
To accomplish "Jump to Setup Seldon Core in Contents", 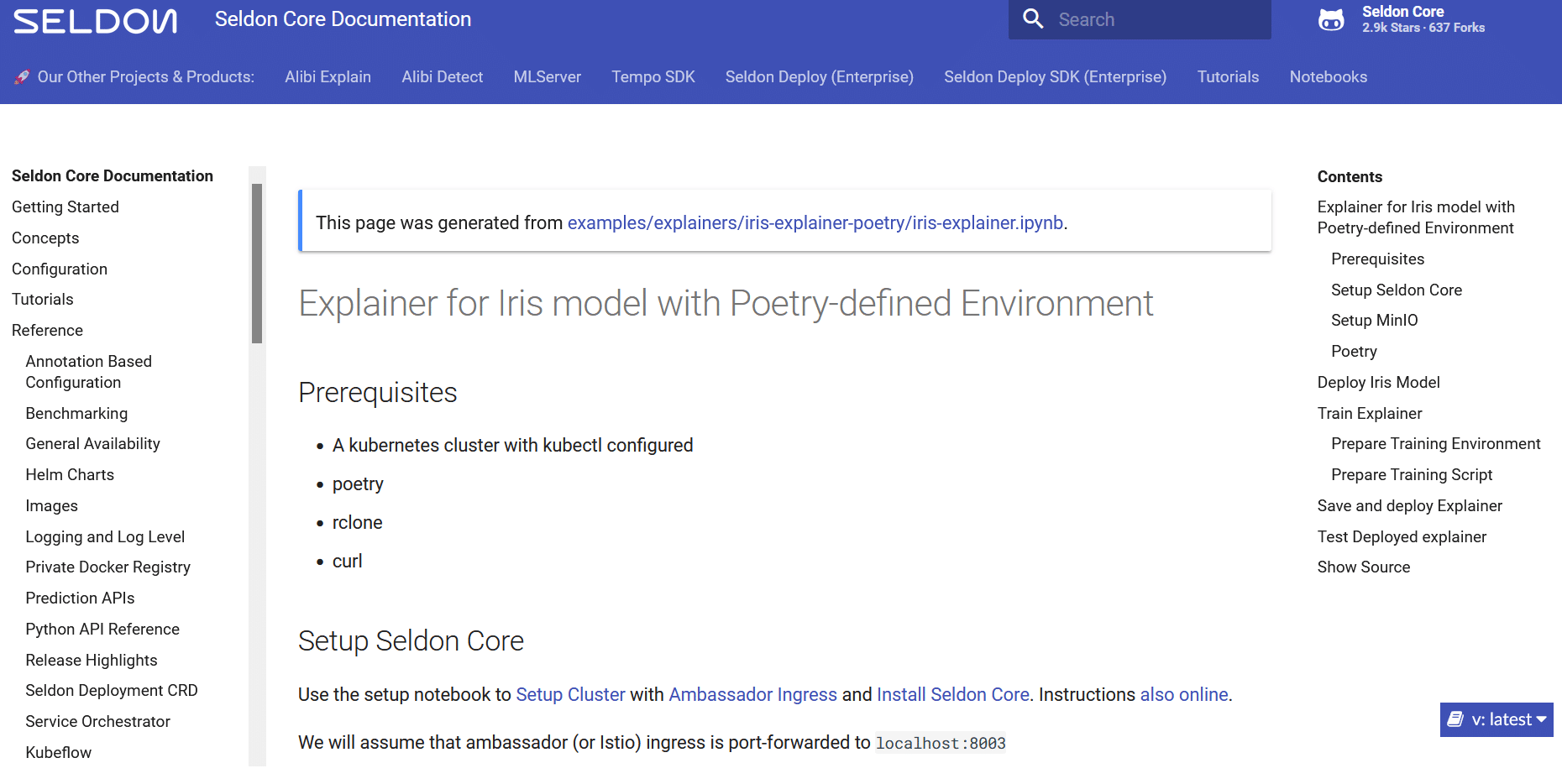I will (x=1396, y=290).
